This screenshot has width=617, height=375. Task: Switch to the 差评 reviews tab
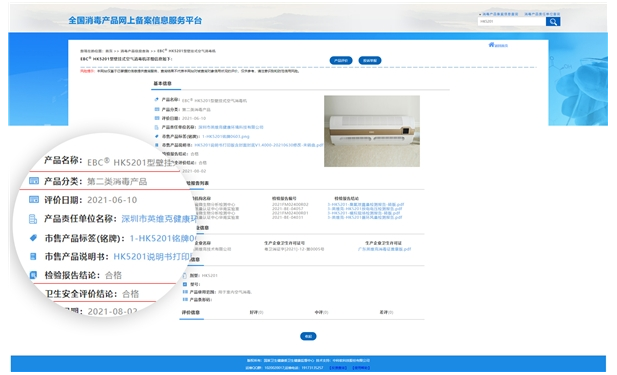386,312
